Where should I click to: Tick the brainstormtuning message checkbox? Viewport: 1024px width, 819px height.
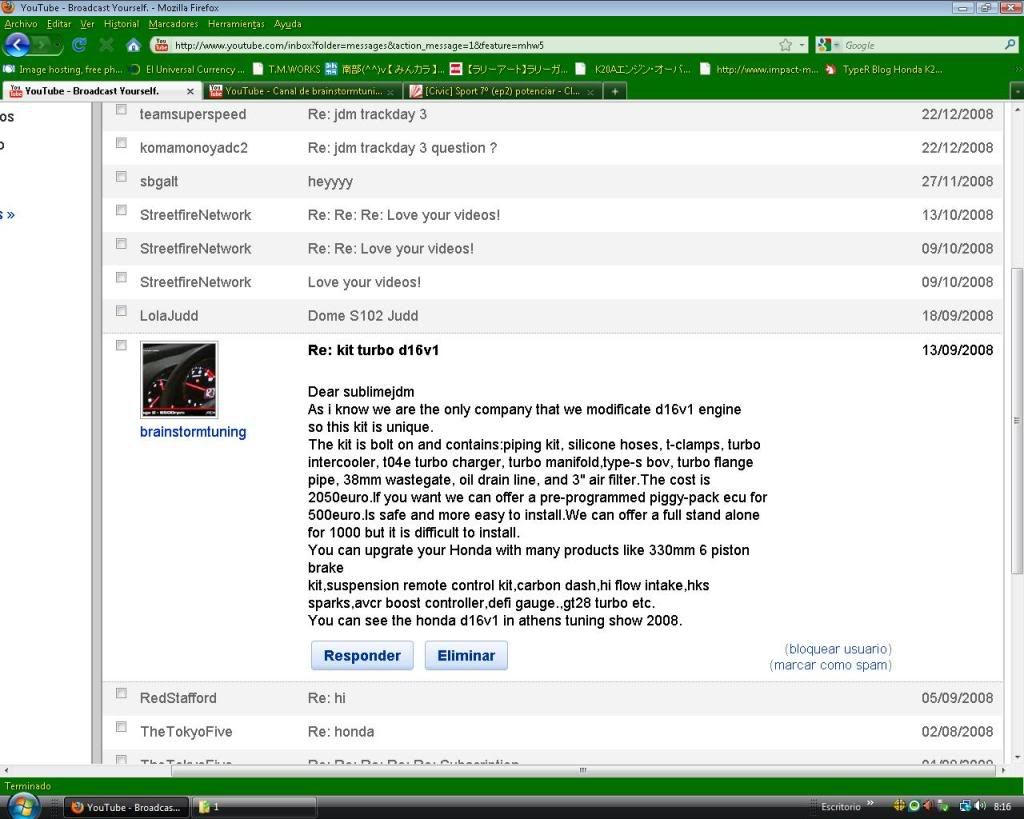click(x=121, y=345)
